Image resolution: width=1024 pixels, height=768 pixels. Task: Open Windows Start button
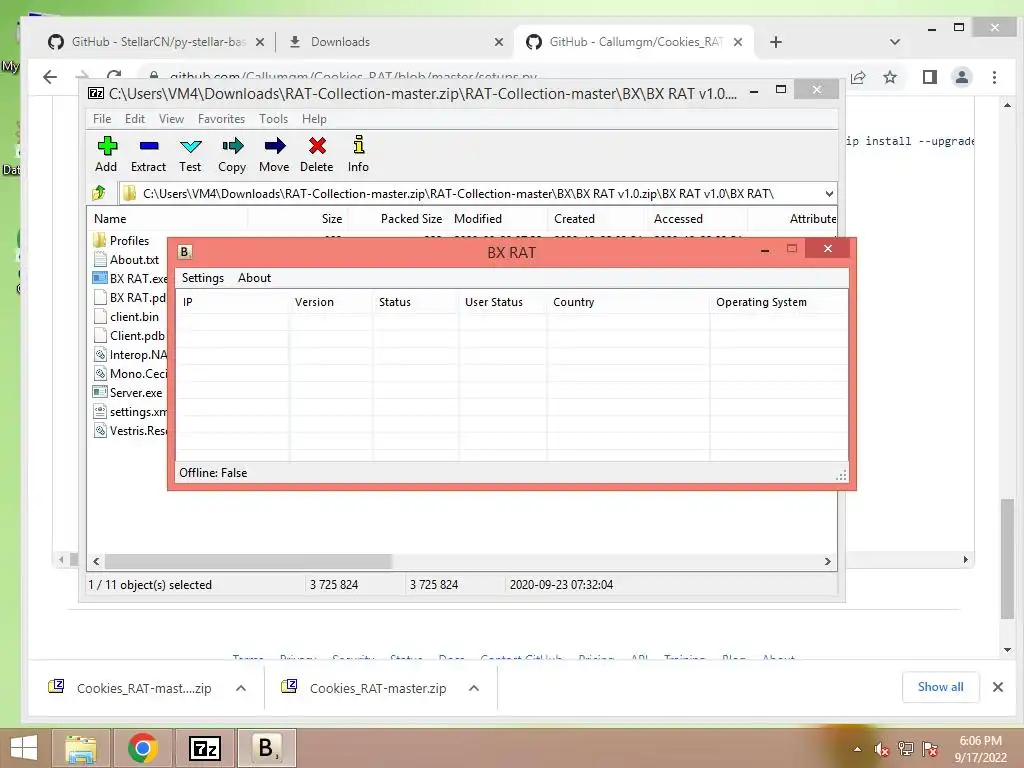pos(24,748)
